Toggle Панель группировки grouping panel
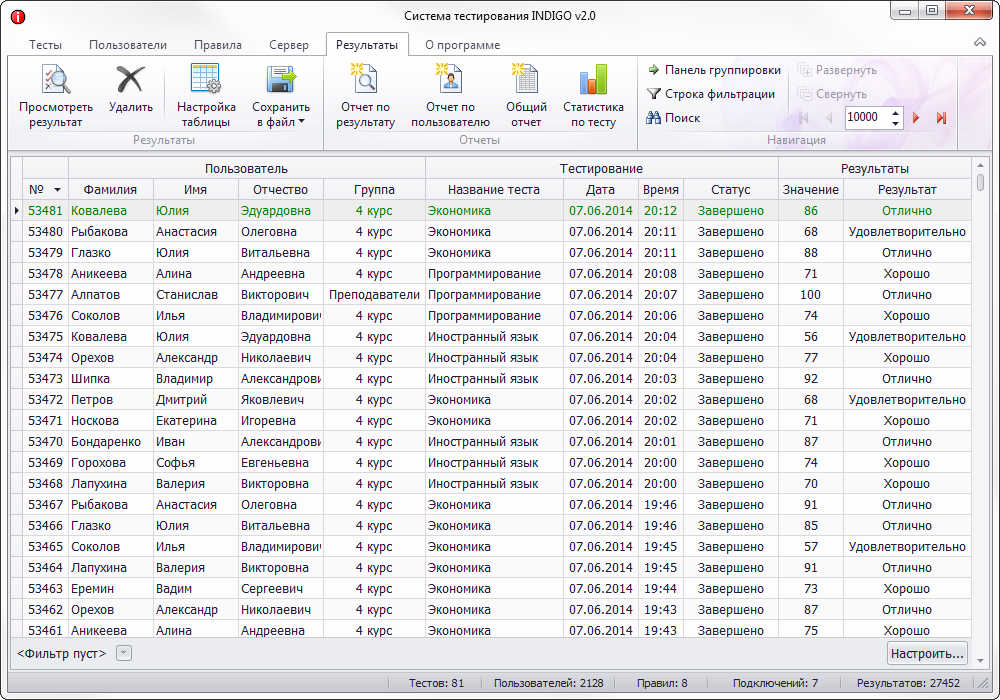The width and height of the screenshot is (1000, 700). coord(714,70)
